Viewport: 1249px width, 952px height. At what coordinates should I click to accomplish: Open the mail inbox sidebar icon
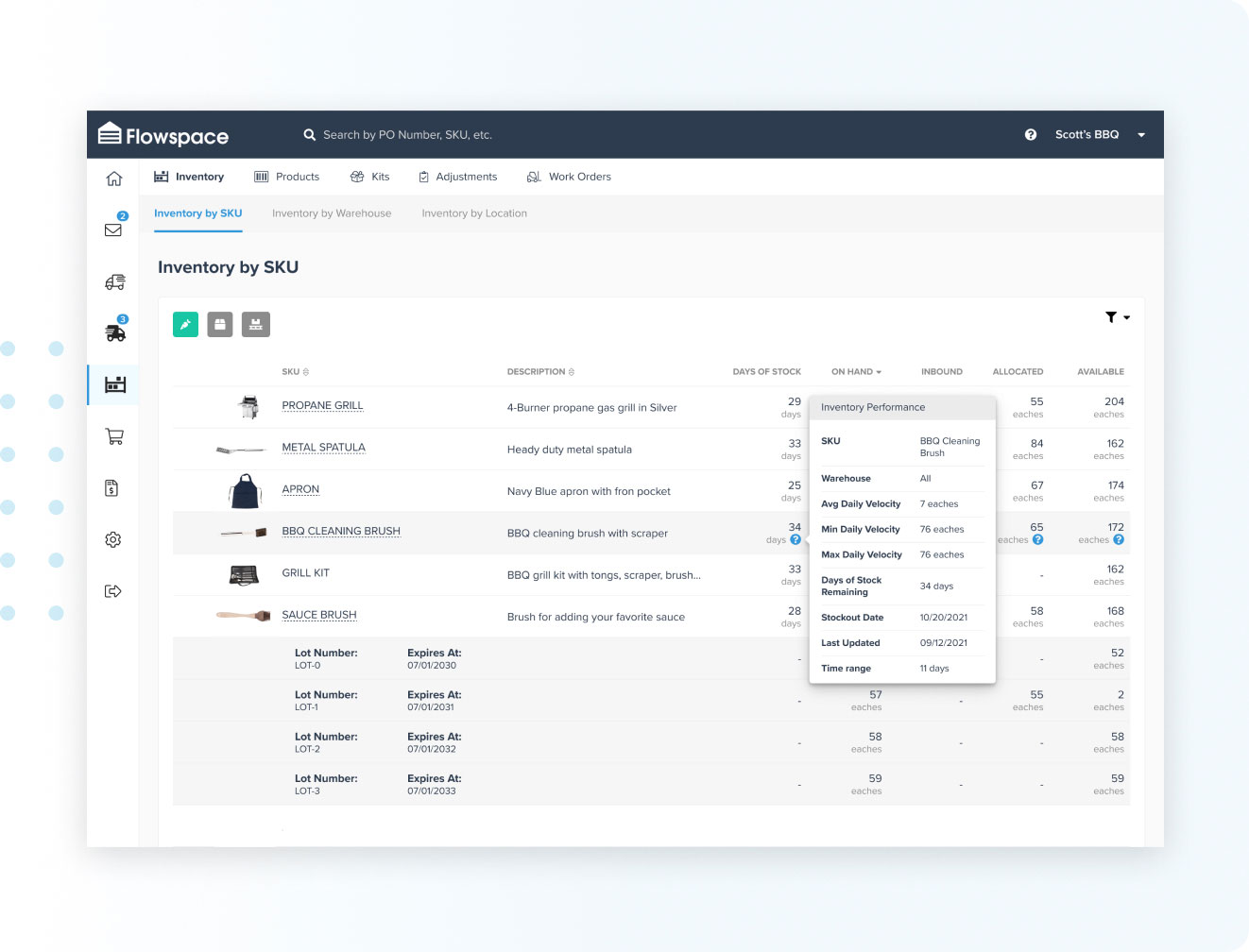[113, 229]
